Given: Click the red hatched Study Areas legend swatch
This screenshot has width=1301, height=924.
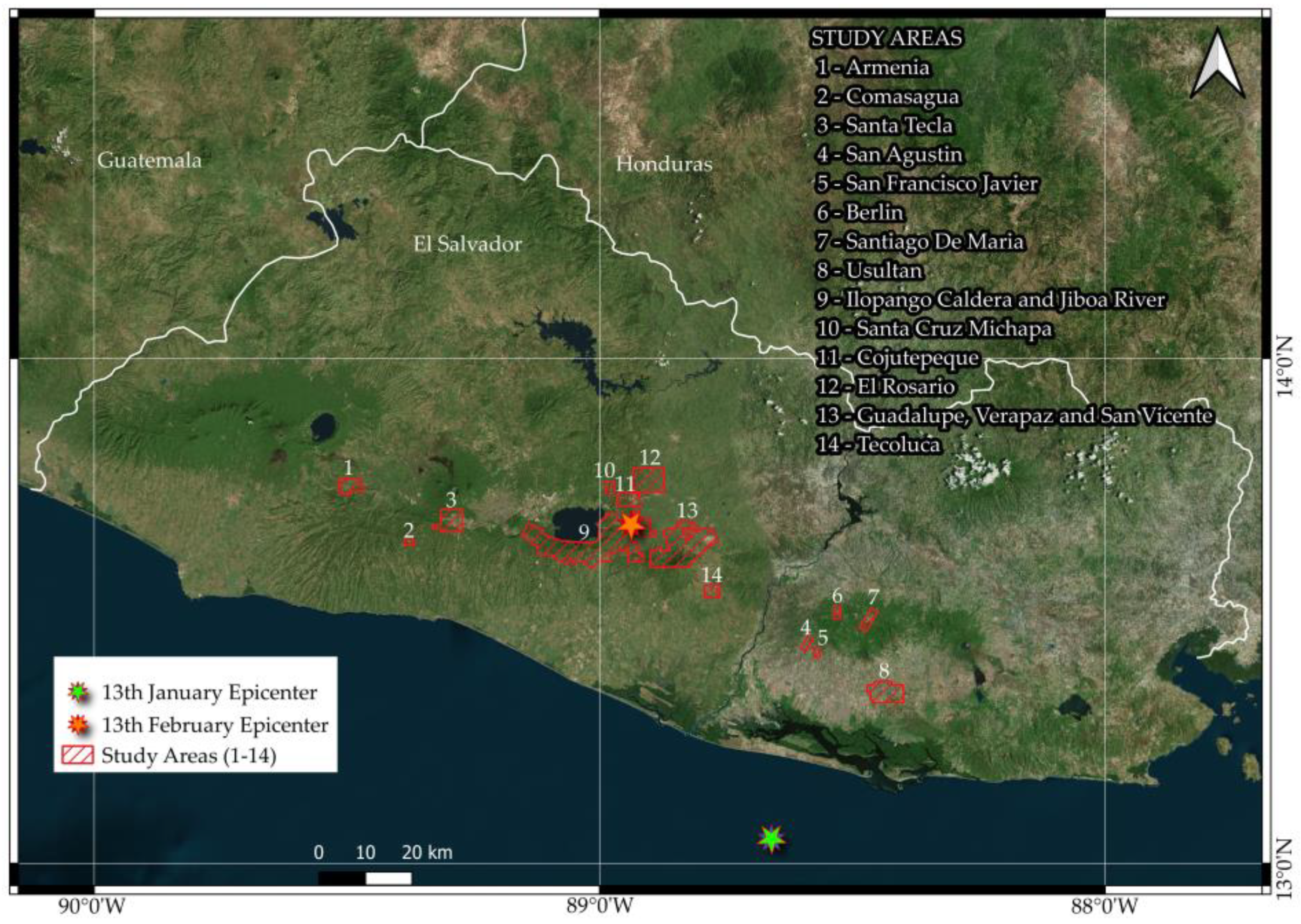Looking at the screenshot, I should [77, 756].
